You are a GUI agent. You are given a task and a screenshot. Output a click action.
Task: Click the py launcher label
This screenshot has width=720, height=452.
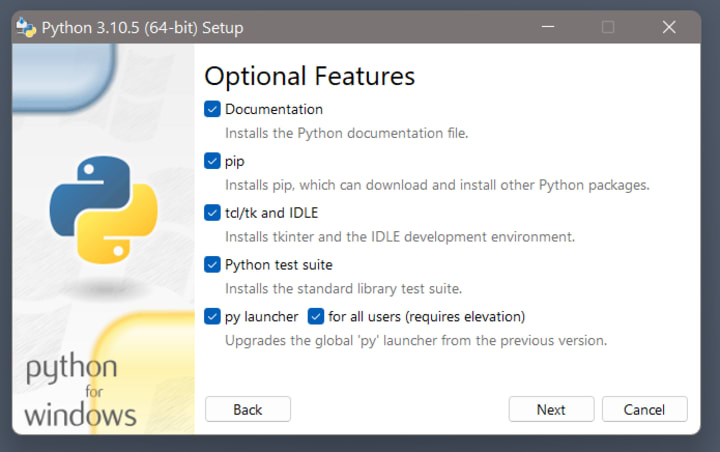(x=261, y=317)
